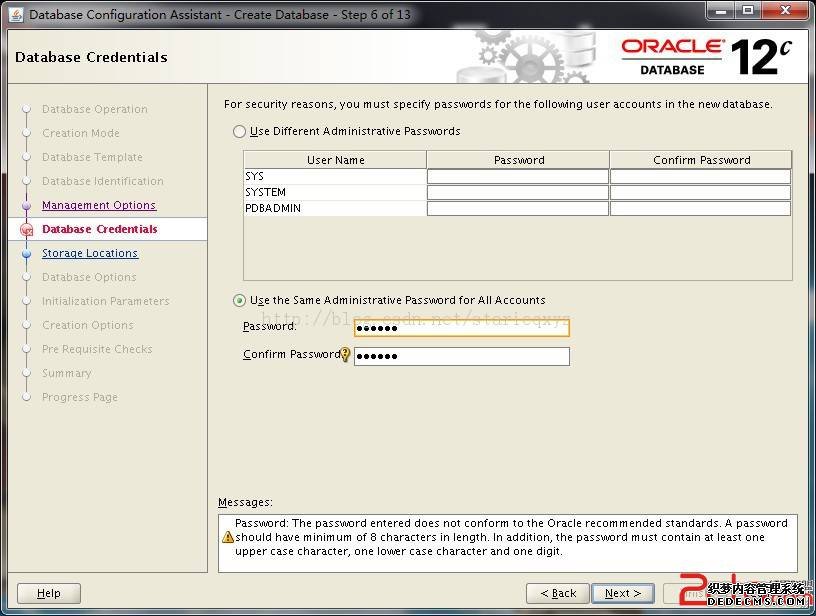The image size is (816, 616).
Task: Click the SYS password cell
Action: [x=517, y=176]
